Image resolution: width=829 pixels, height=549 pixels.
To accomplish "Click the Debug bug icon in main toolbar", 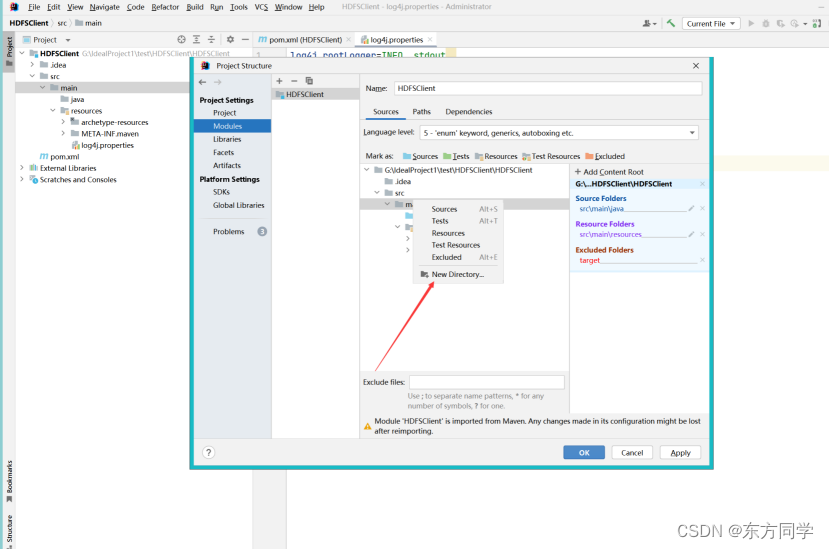I will [x=766, y=23].
